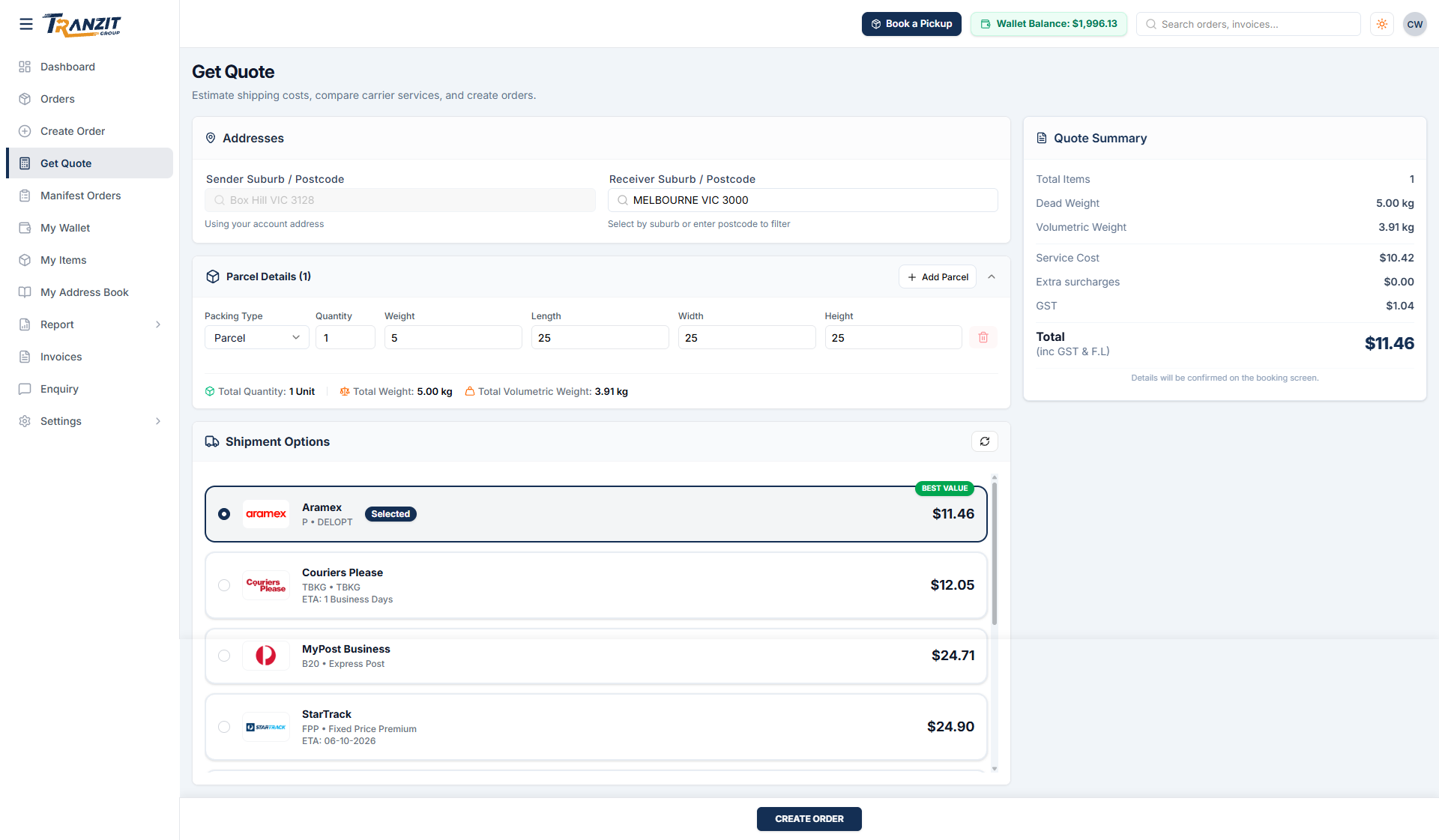Screen dimensions: 1439x840
Task: Click the Wallet Balance button
Action: [x=1049, y=24]
